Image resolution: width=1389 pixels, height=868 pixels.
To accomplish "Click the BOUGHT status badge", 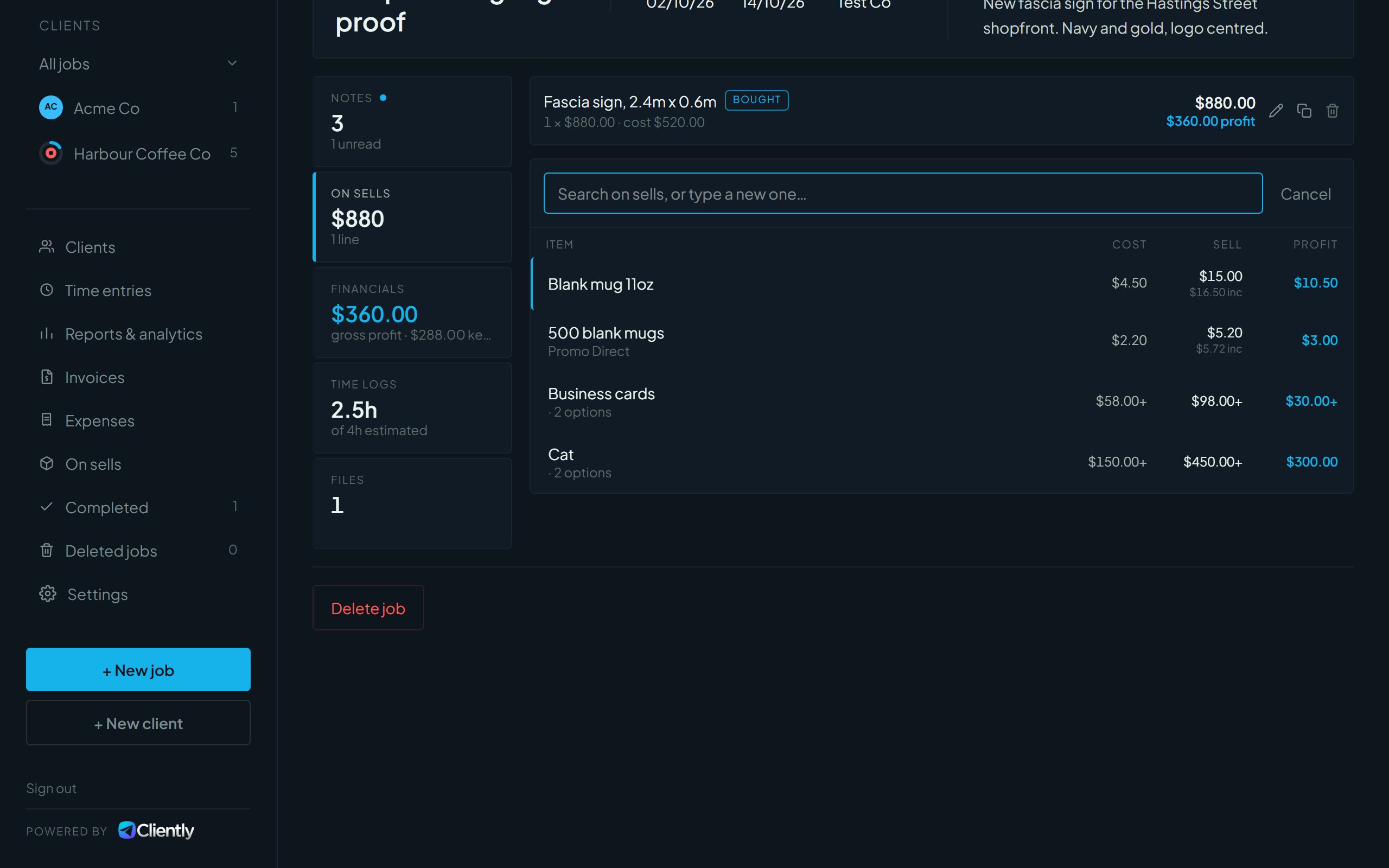I will click(x=756, y=100).
